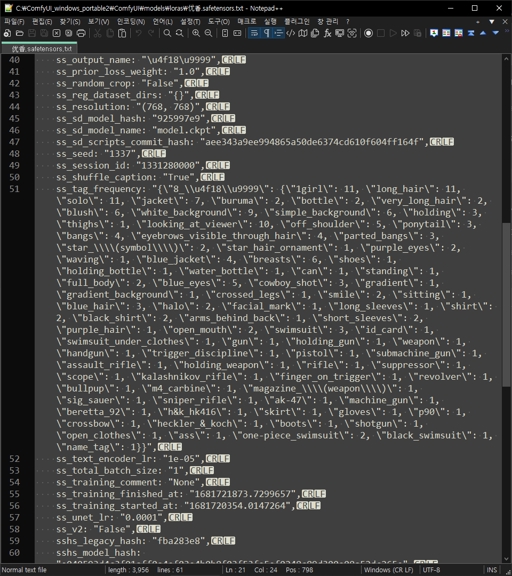Click the scrollbar down arrow
The width and height of the screenshot is (512, 576).
506,559
